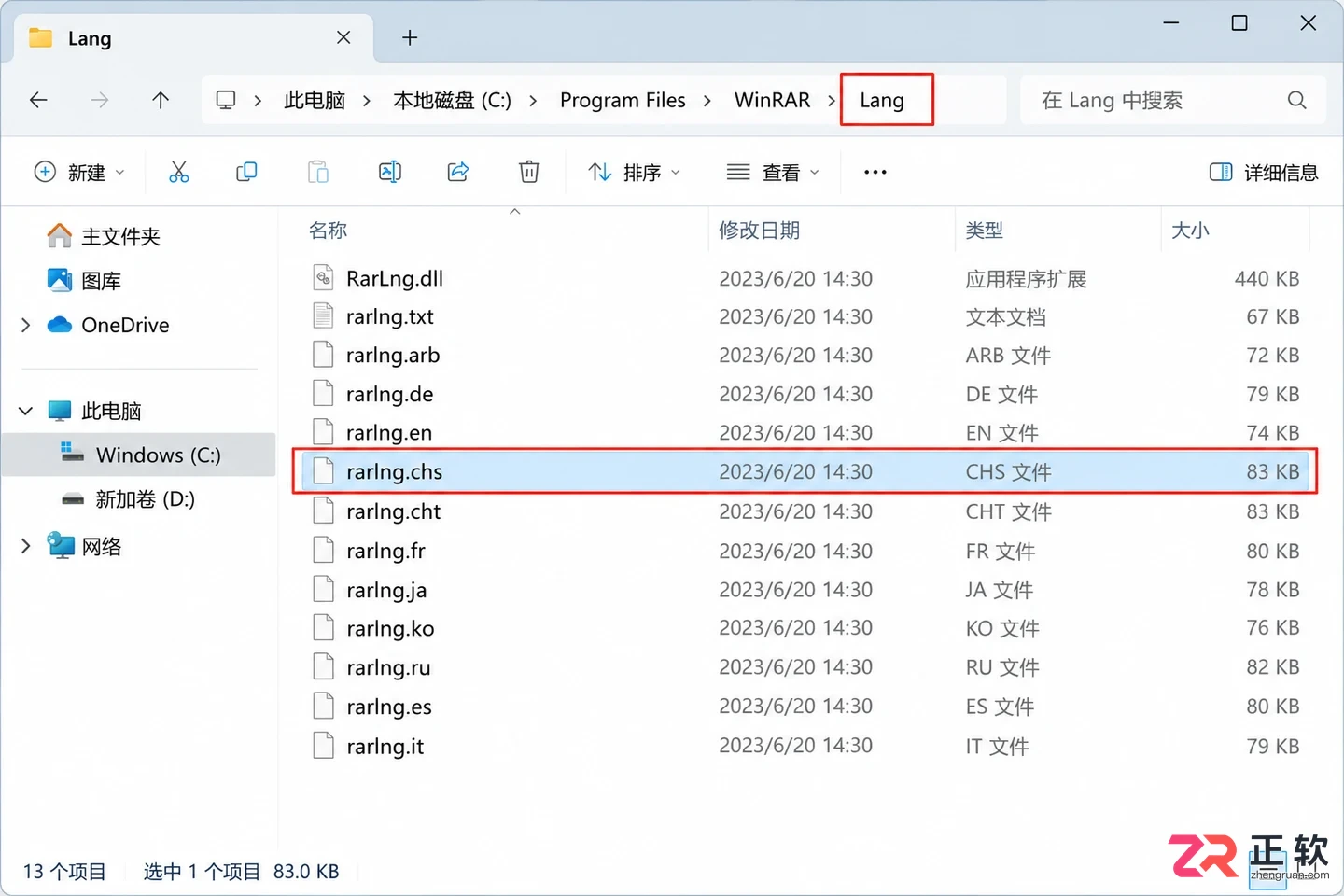
Task: Click the Cut scissors icon
Action: (x=178, y=172)
